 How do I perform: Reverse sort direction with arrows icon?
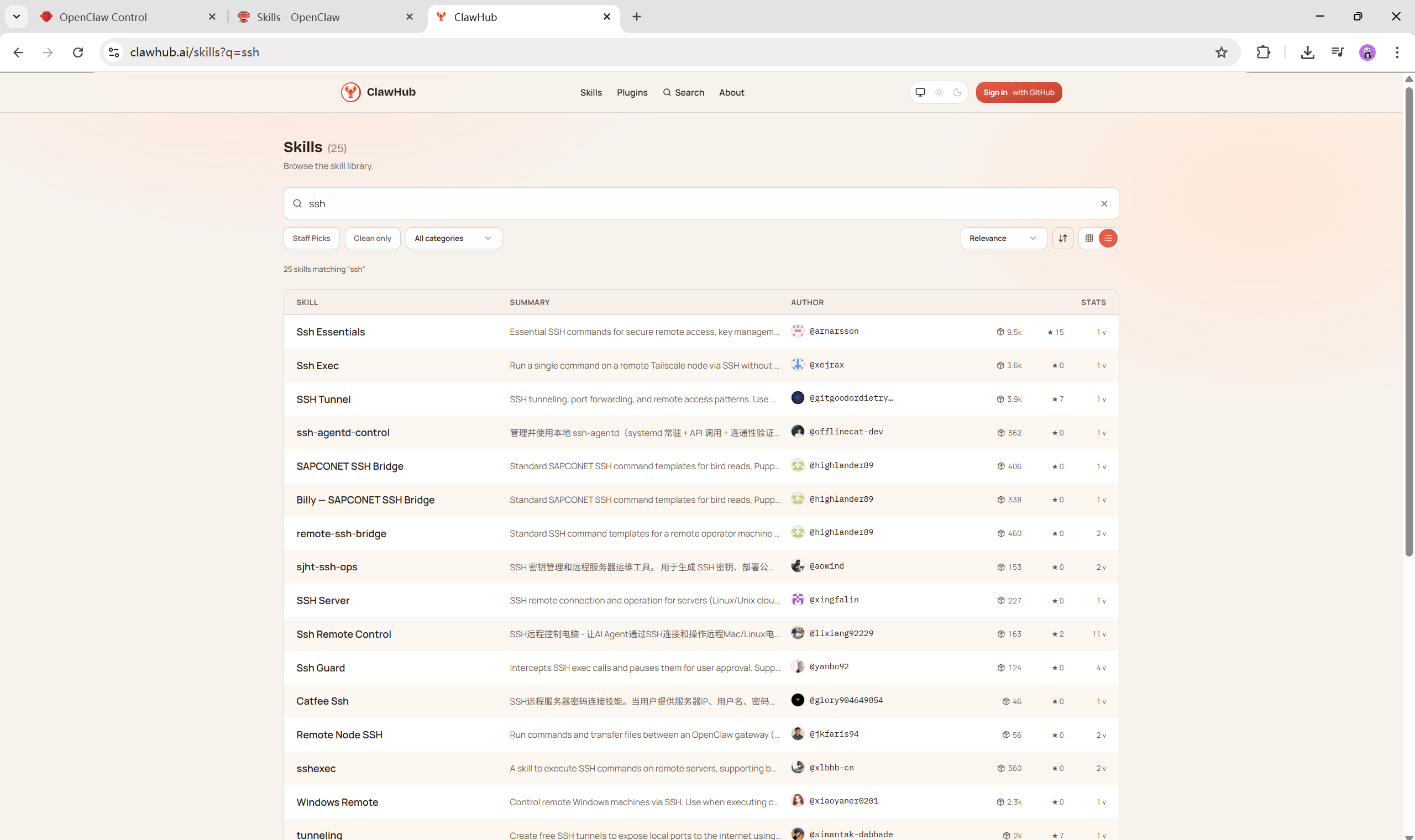click(x=1062, y=238)
